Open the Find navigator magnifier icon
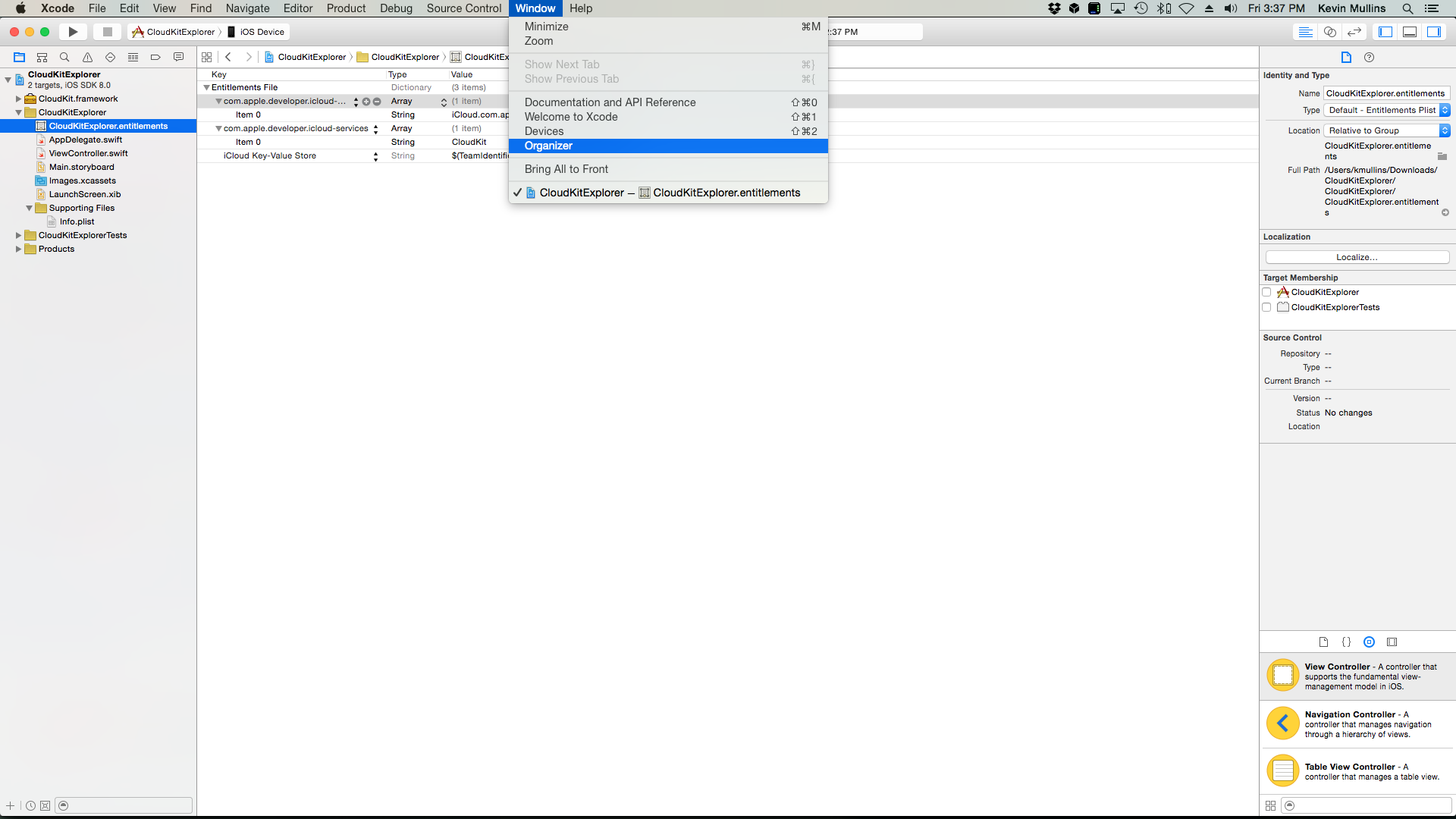 pos(64,57)
